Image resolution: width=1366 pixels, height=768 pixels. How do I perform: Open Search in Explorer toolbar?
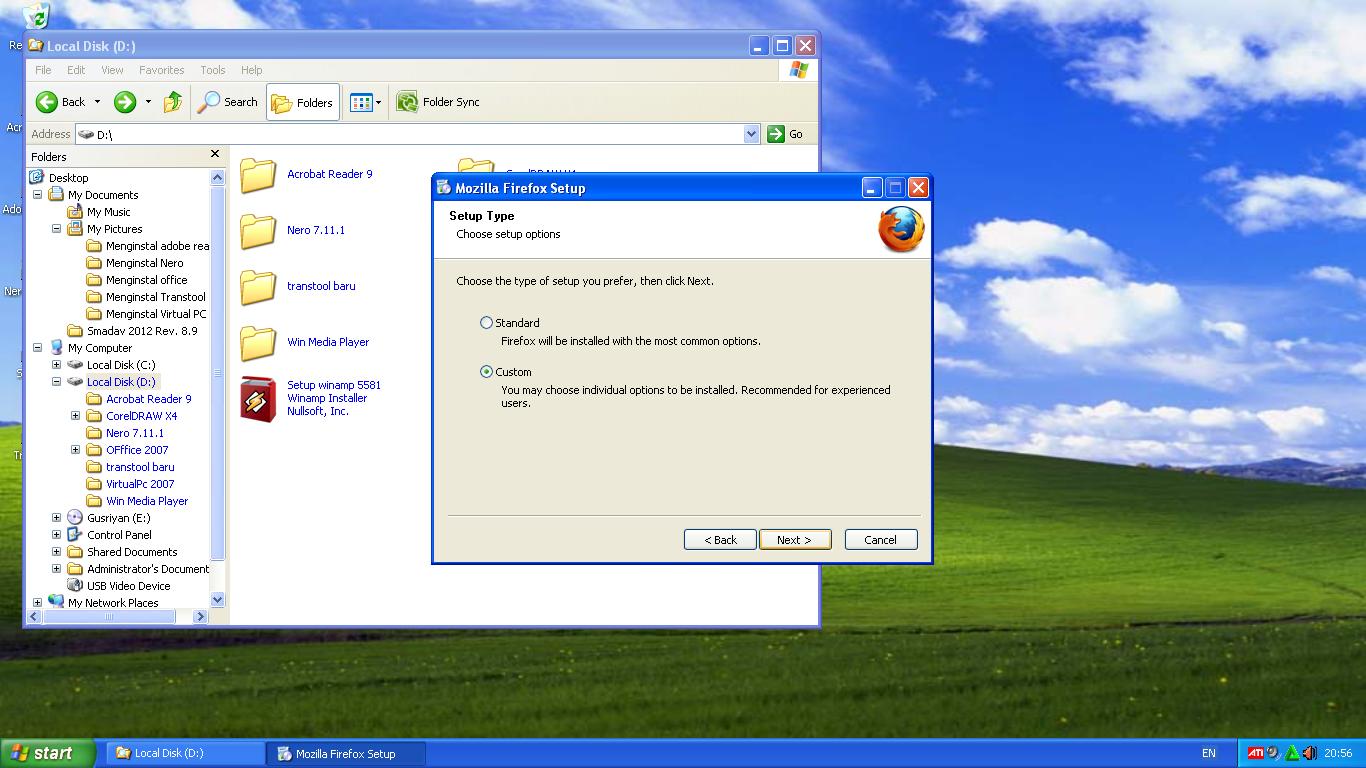click(228, 102)
